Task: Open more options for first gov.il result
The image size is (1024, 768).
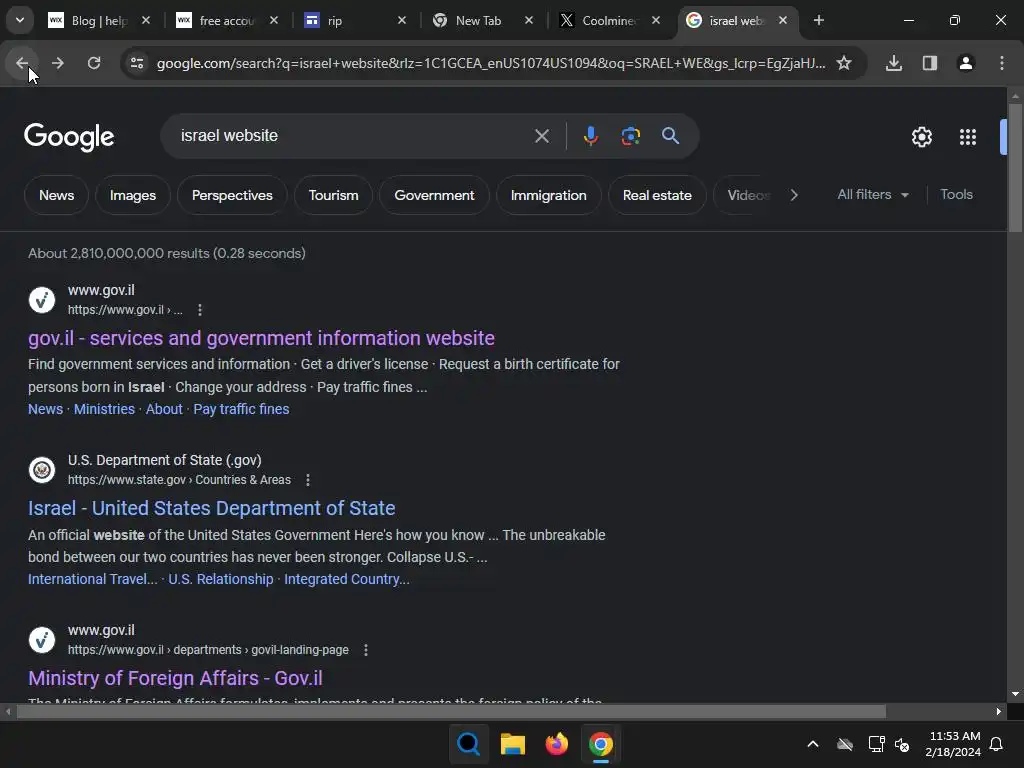Action: (x=200, y=310)
